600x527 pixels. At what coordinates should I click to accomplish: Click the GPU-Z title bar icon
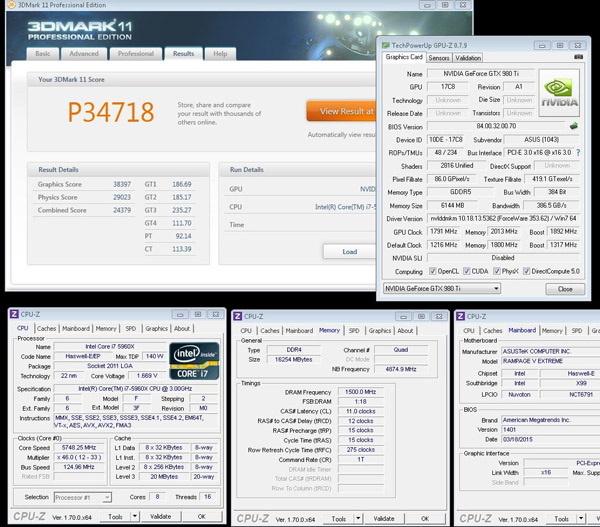pos(386,45)
